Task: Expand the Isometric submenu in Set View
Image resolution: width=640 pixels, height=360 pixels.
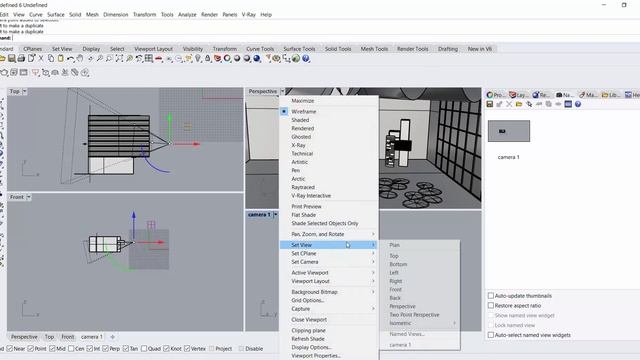Action: point(420,323)
